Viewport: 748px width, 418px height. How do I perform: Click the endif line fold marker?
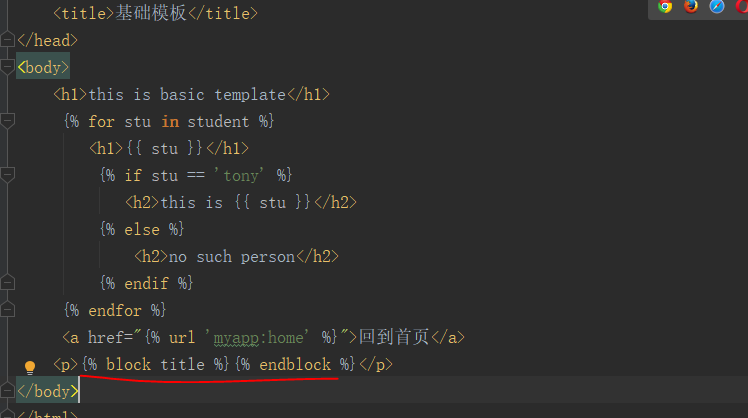tap(8, 282)
